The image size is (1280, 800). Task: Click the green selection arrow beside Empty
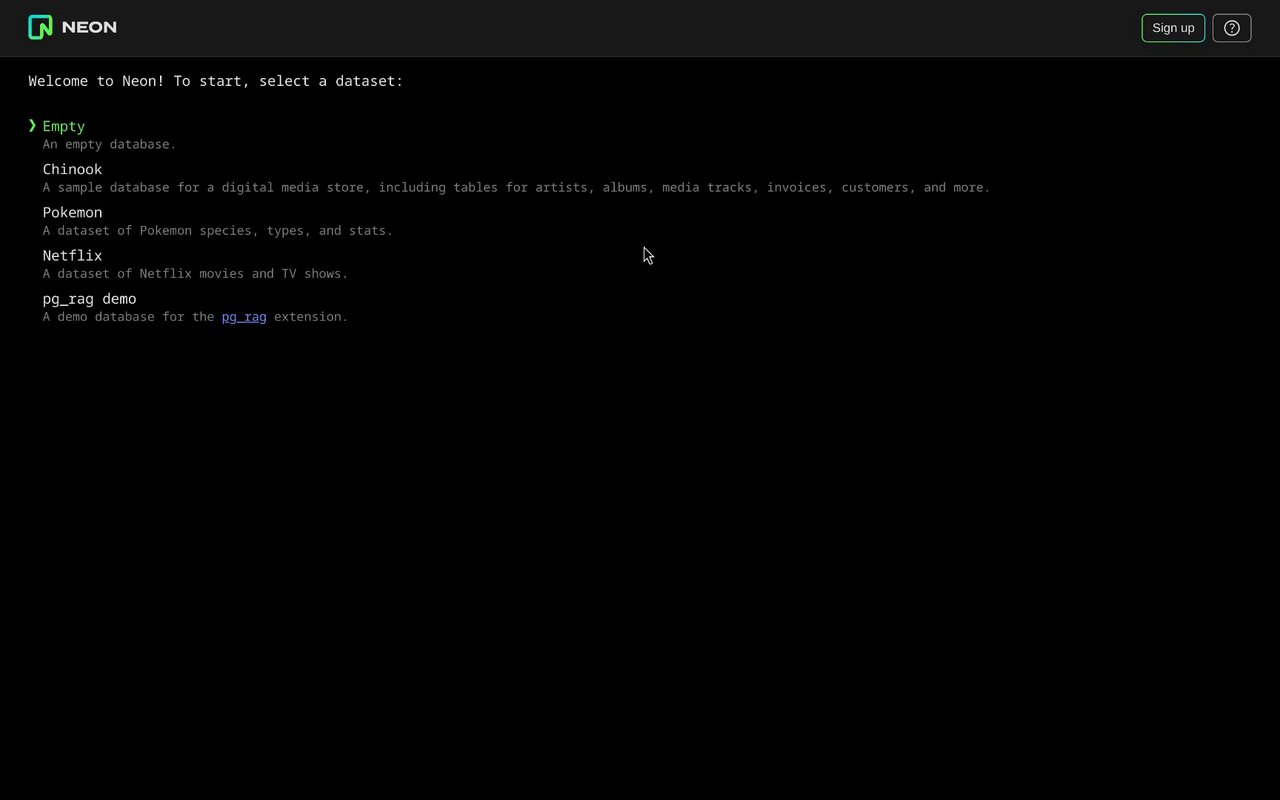[x=32, y=125]
